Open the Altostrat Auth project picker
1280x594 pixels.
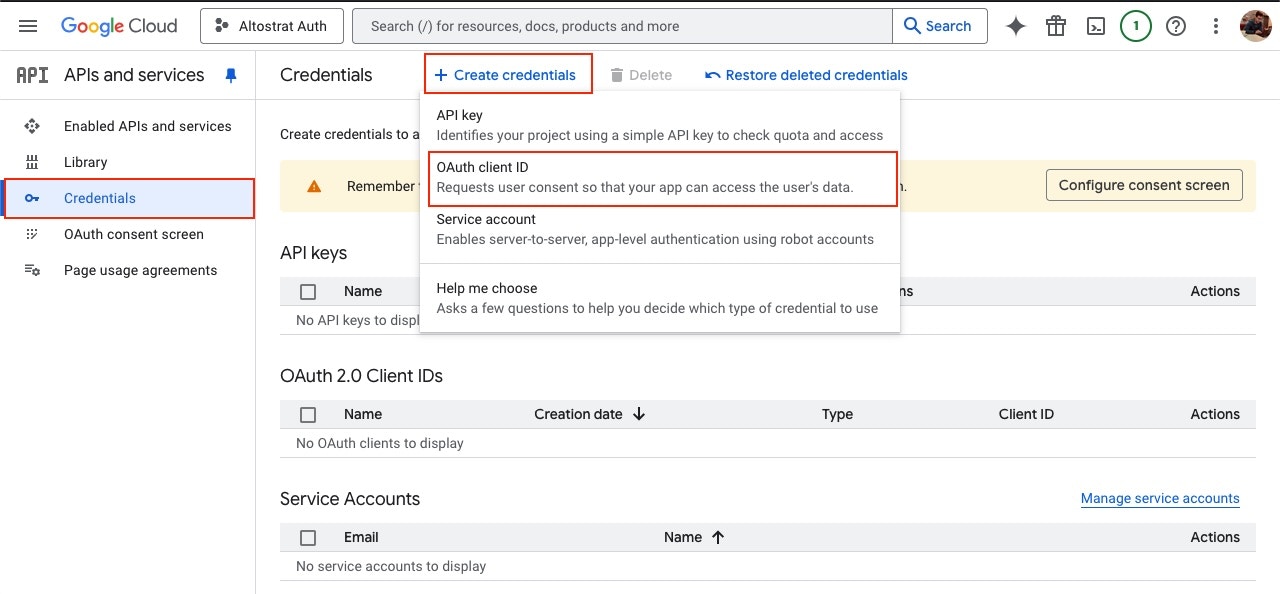pyautogui.click(x=272, y=26)
